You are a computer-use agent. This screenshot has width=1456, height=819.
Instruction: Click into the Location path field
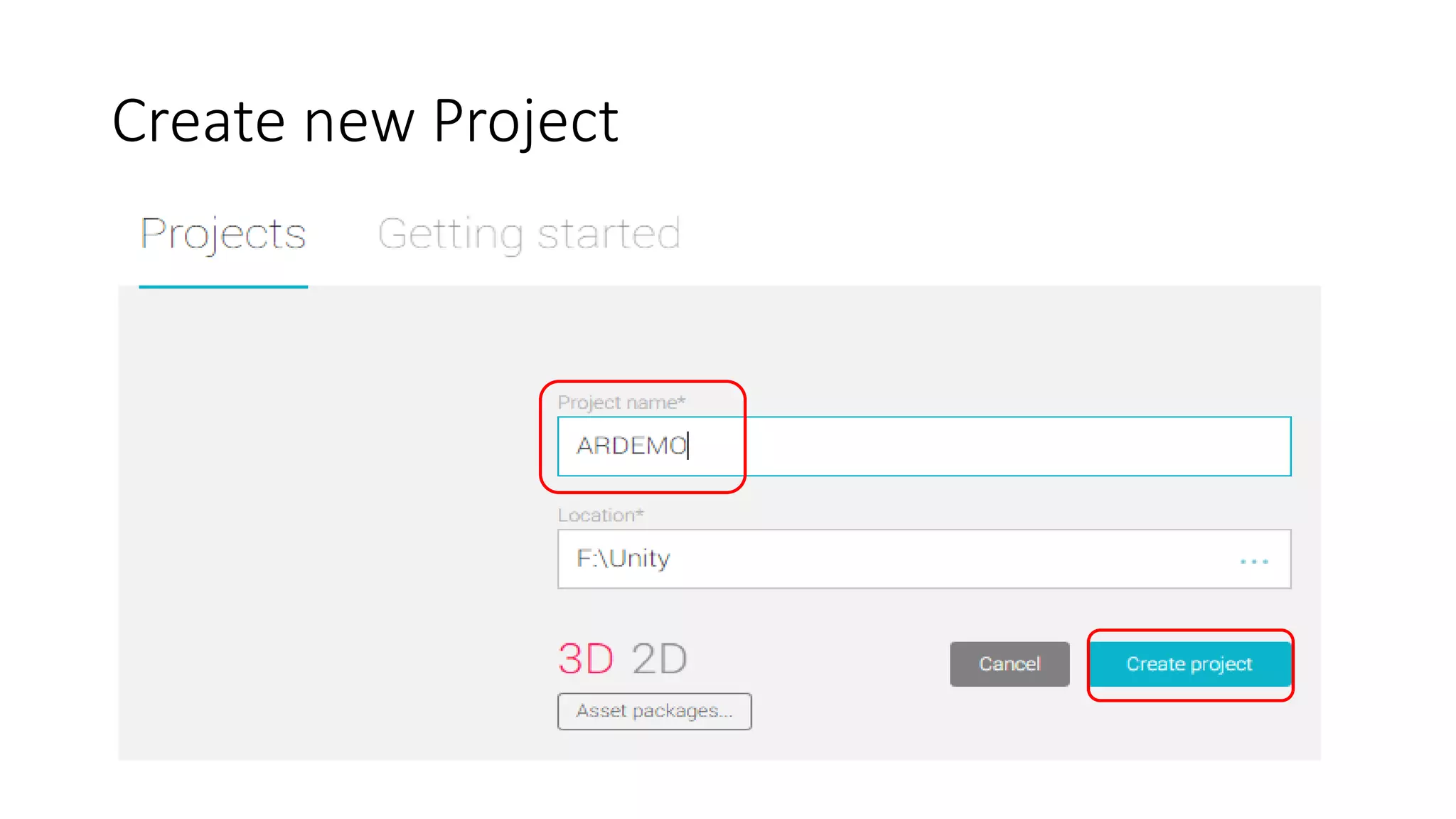889,559
